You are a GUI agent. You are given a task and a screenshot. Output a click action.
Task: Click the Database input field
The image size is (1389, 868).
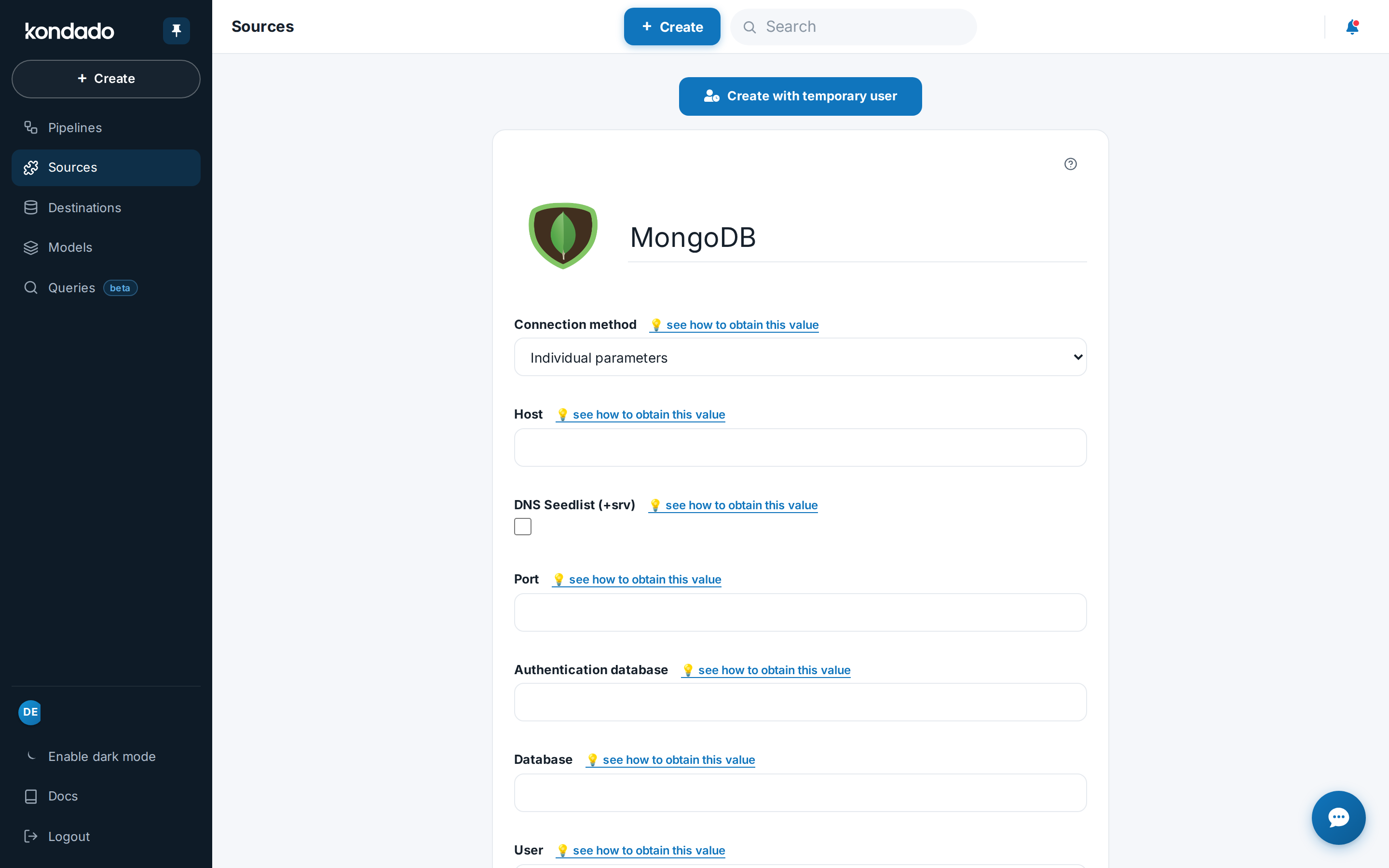[x=800, y=793]
